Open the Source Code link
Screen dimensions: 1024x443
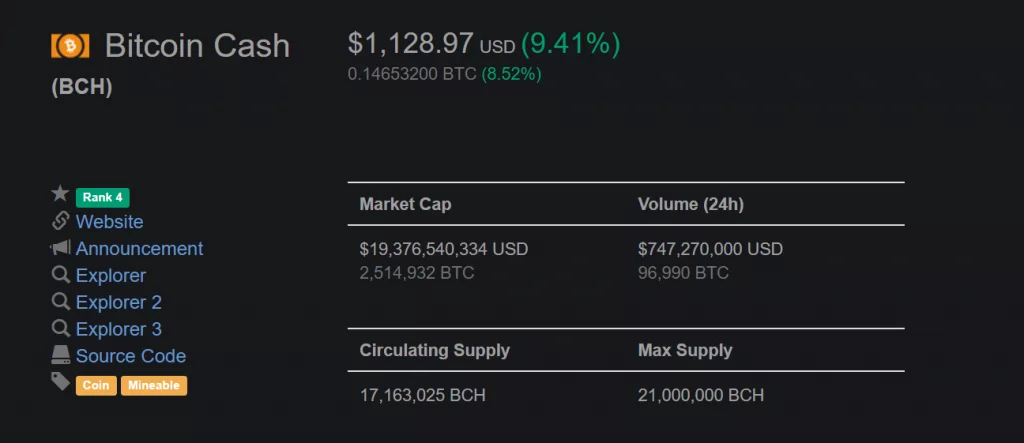pyautogui.click(x=131, y=355)
